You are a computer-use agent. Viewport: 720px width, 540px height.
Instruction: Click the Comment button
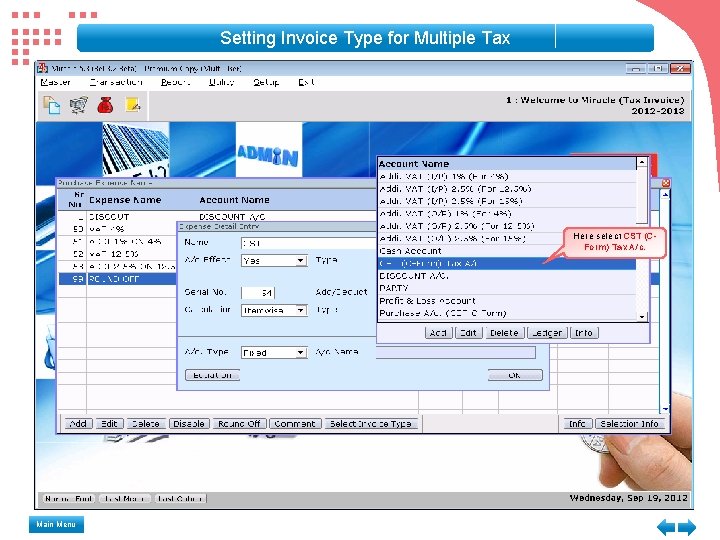click(295, 424)
